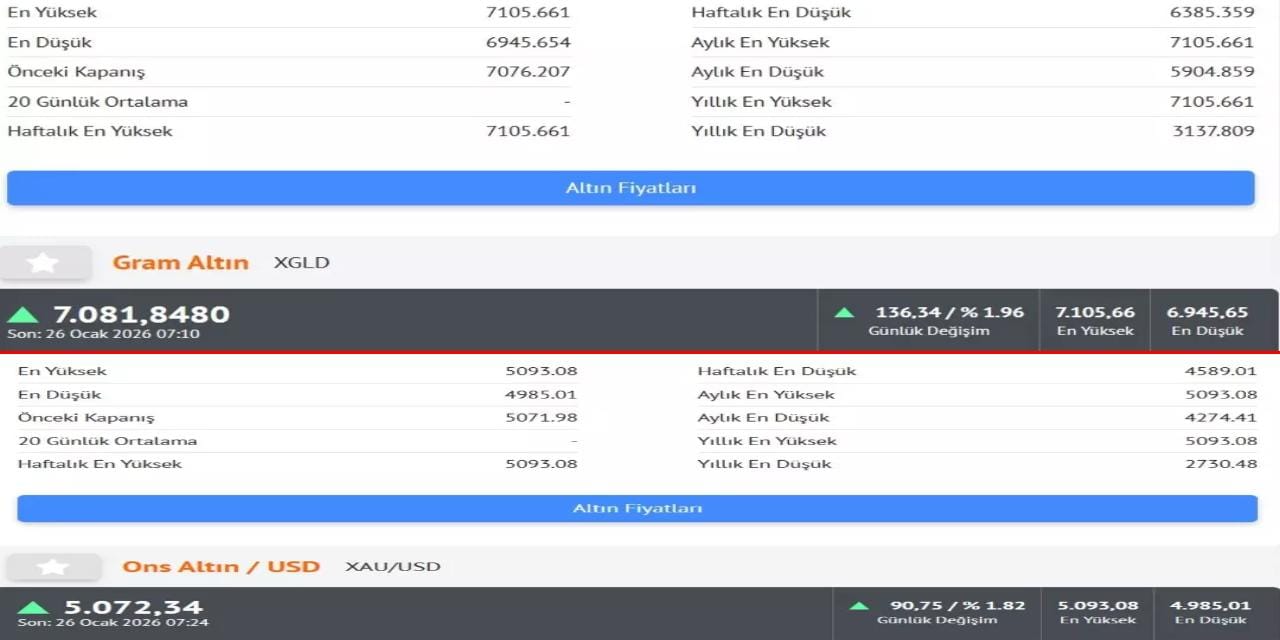The image size is (1280, 640).
Task: Open the Gram Altın heading link
Action: click(180, 263)
